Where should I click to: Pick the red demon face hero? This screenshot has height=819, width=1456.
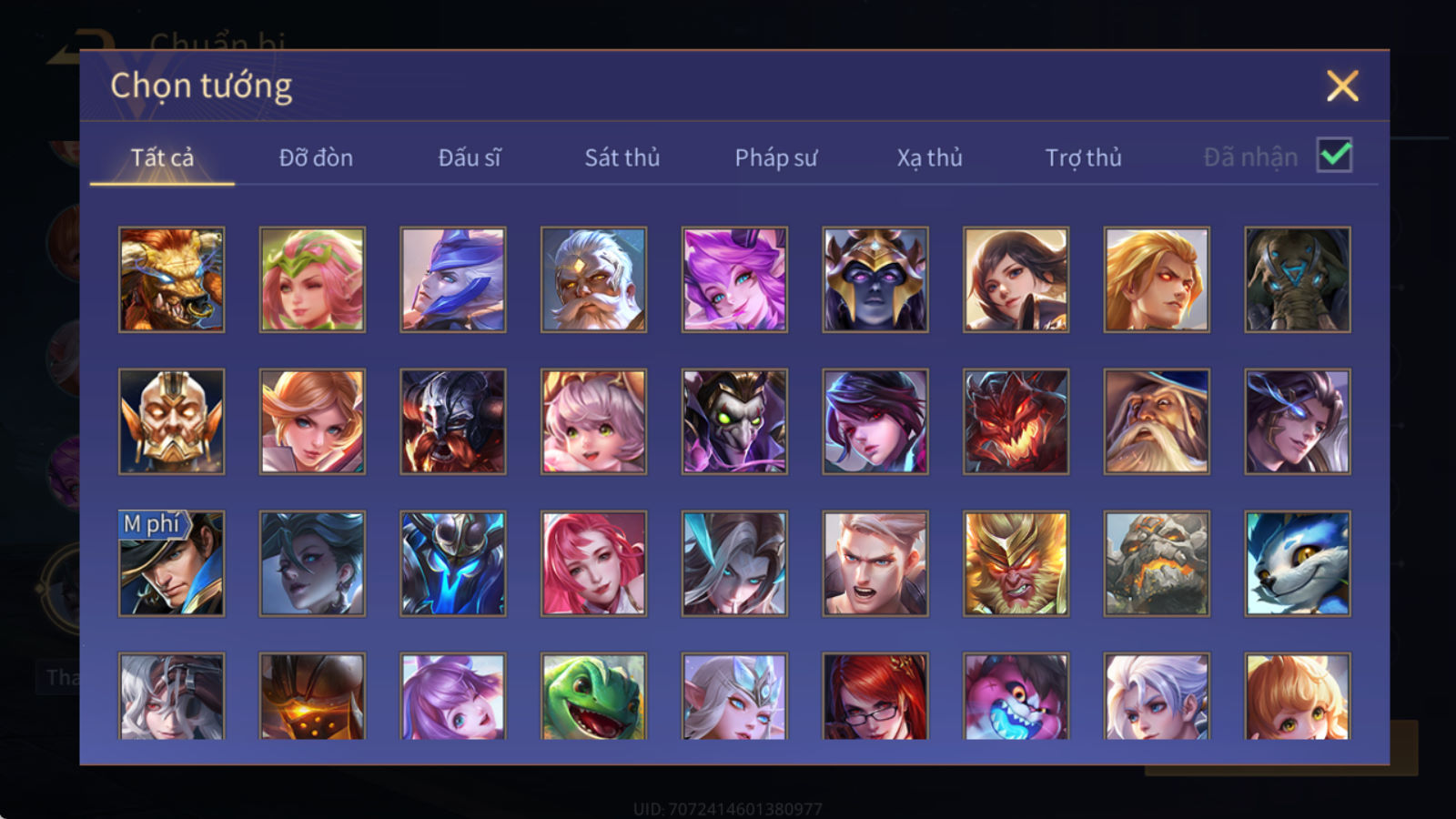point(1016,421)
